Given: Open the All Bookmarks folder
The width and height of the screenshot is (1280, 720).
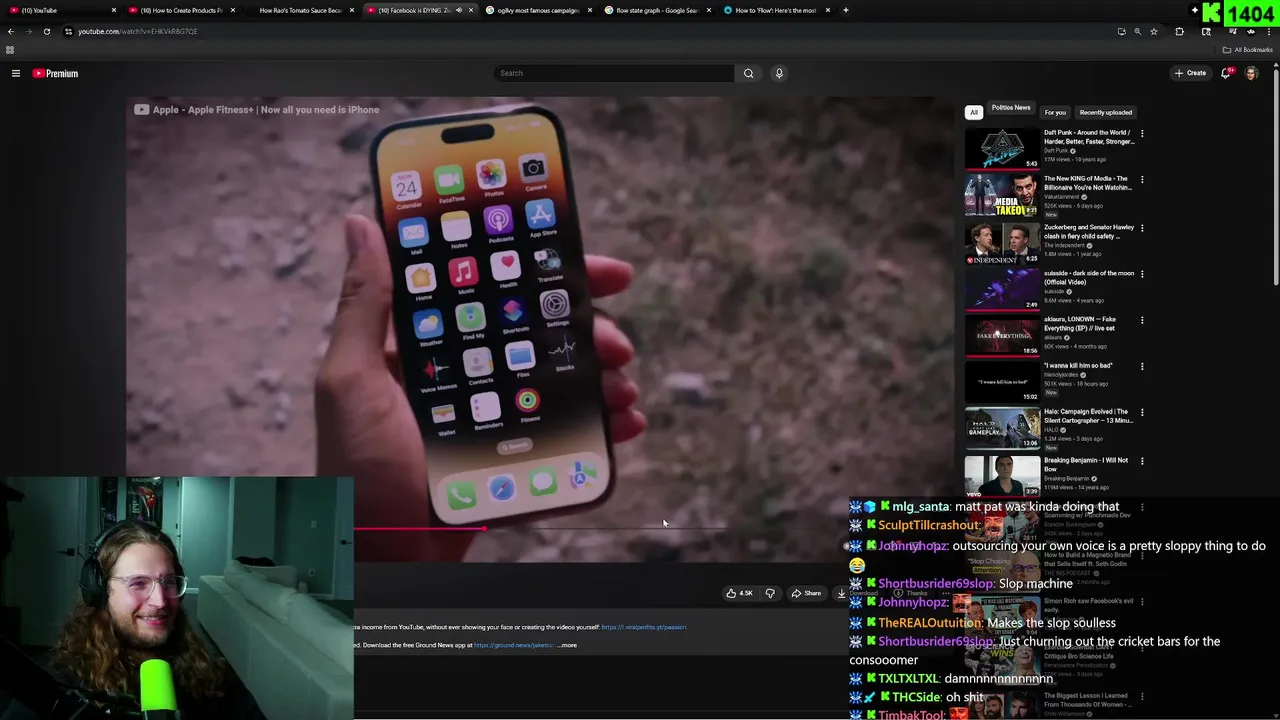Looking at the screenshot, I should [1247, 49].
